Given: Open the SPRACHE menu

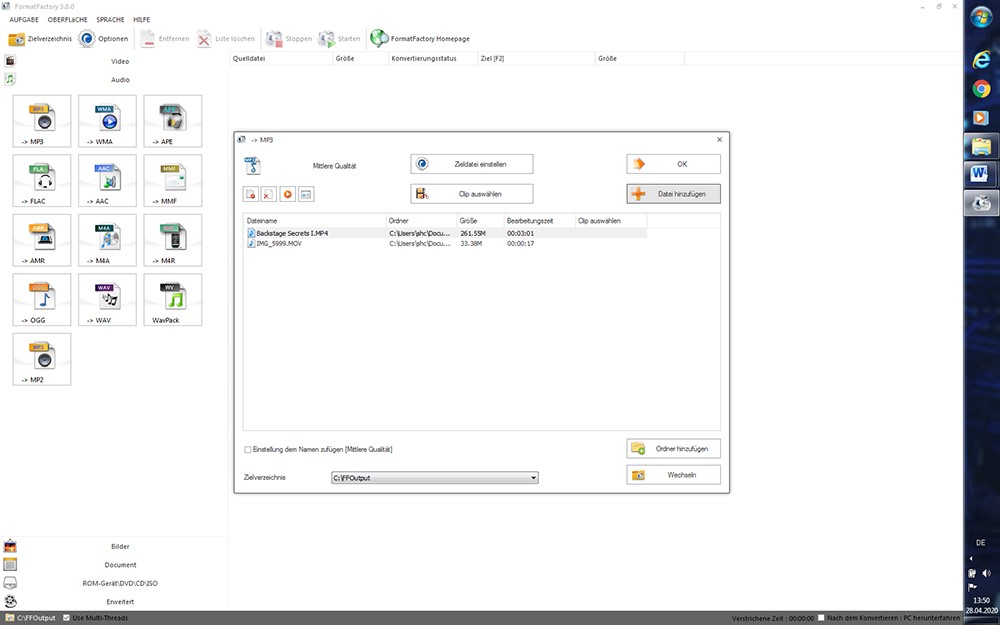Looking at the screenshot, I should (x=109, y=19).
